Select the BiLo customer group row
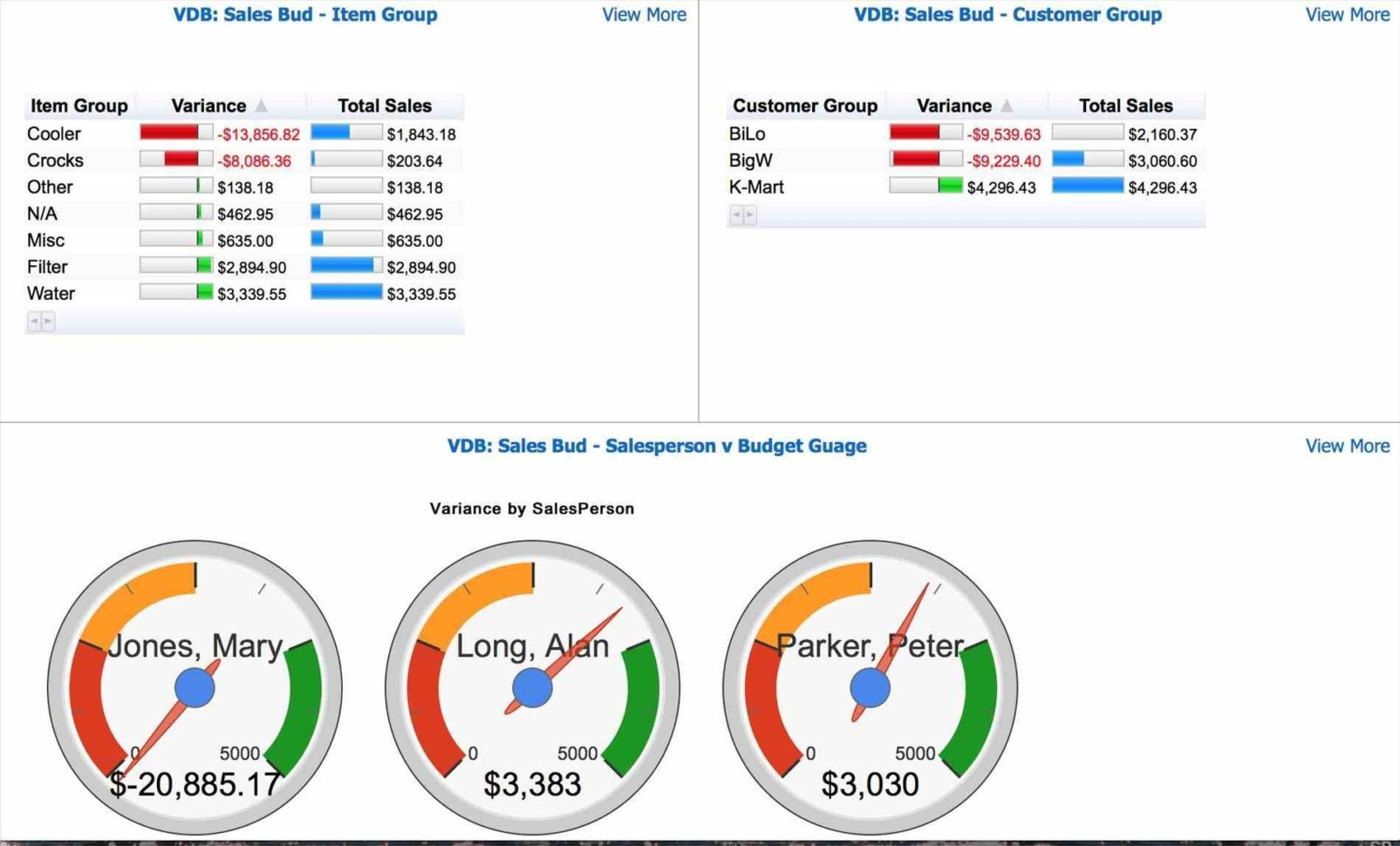 click(x=966, y=133)
